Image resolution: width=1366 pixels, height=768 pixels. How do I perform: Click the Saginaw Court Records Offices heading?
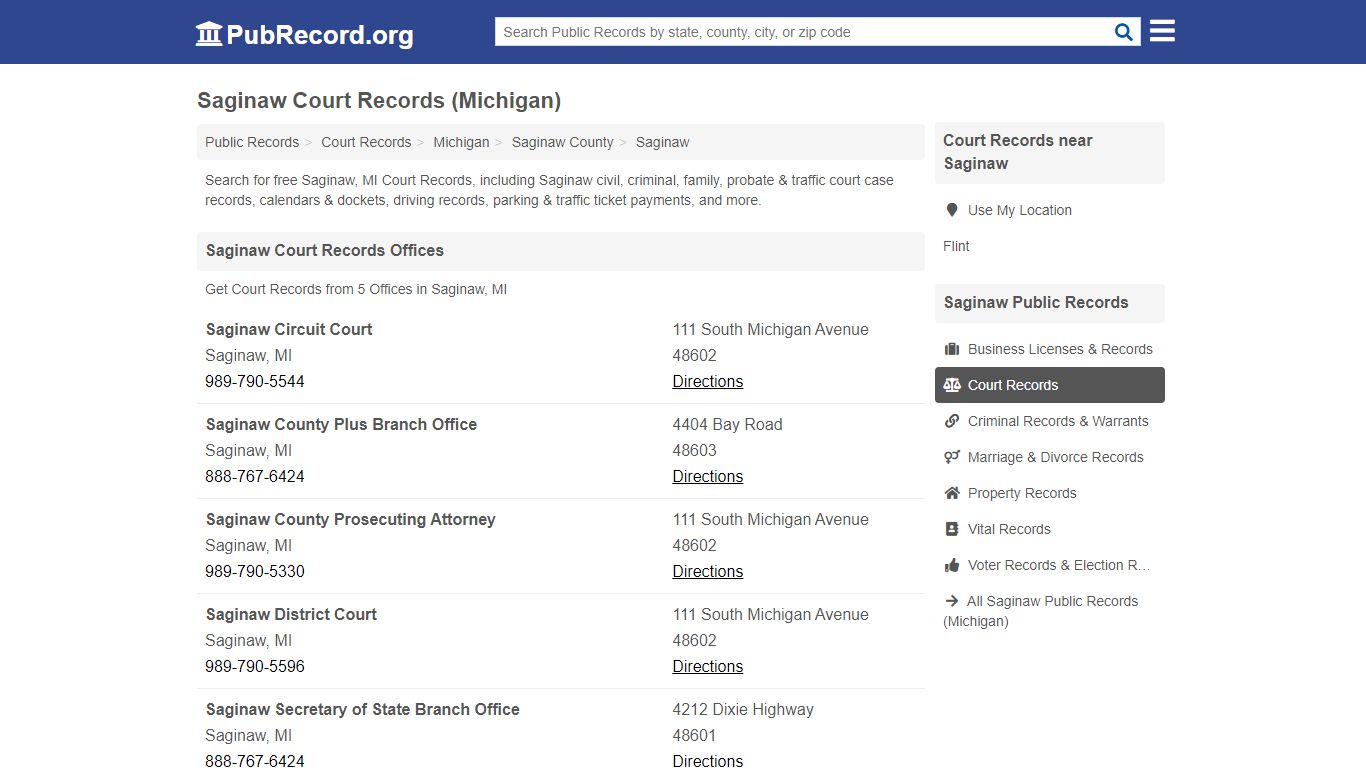click(x=325, y=251)
